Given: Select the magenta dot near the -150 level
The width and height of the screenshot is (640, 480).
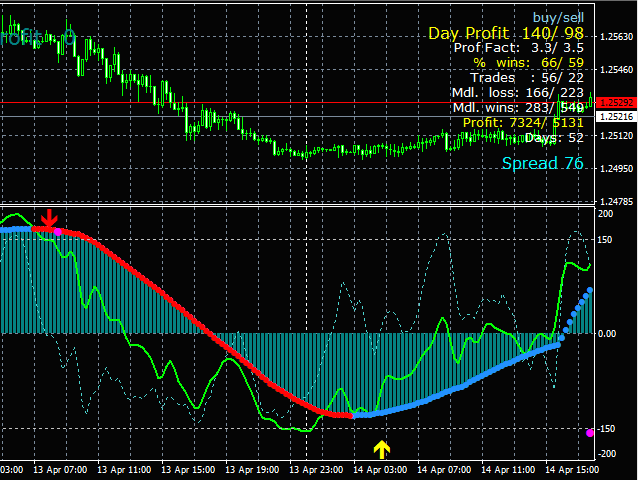Looking at the screenshot, I should tap(590, 432).
